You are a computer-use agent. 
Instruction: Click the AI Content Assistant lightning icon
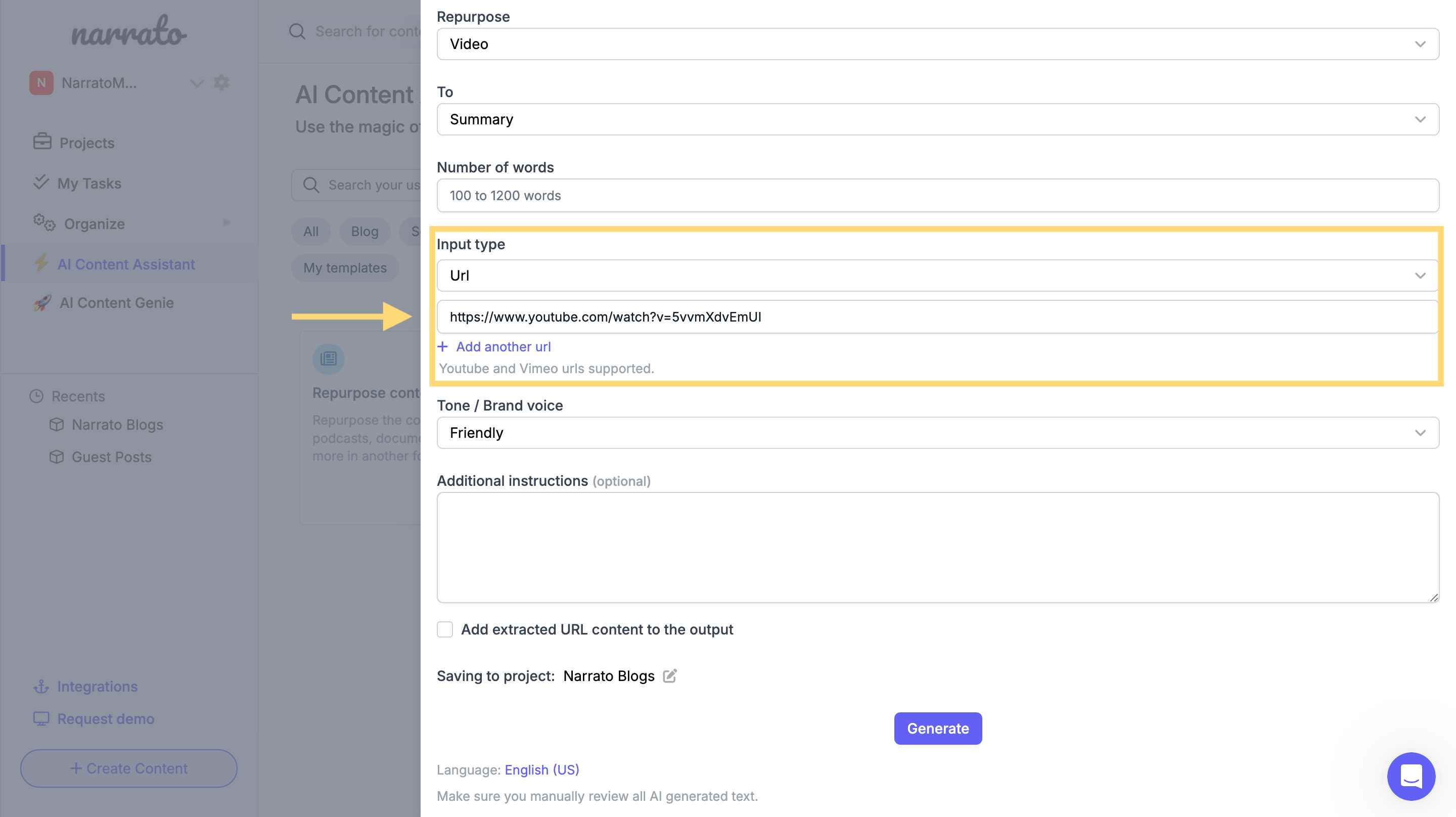coord(41,263)
